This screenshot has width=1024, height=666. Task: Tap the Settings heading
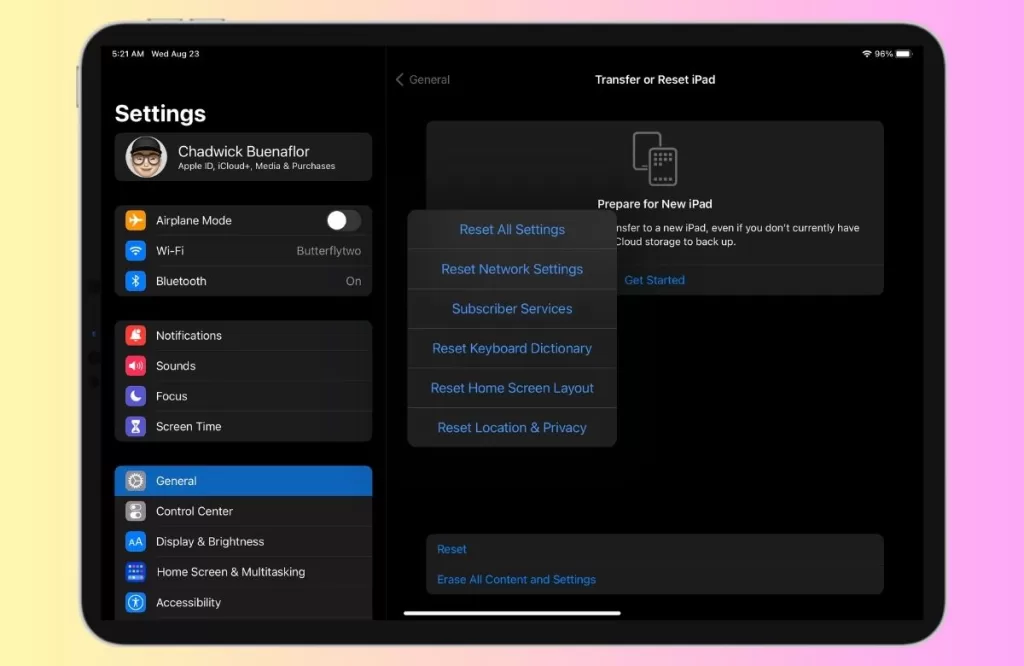[x=160, y=114]
